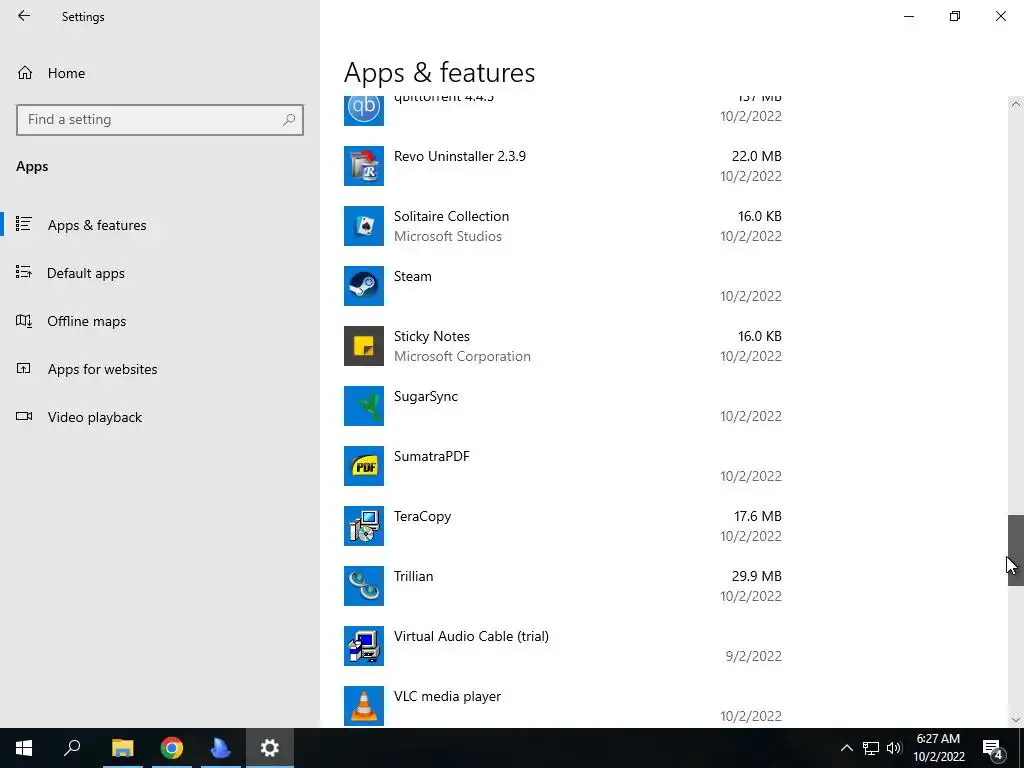Click the vertical scrollbar thumb

pyautogui.click(x=1016, y=550)
